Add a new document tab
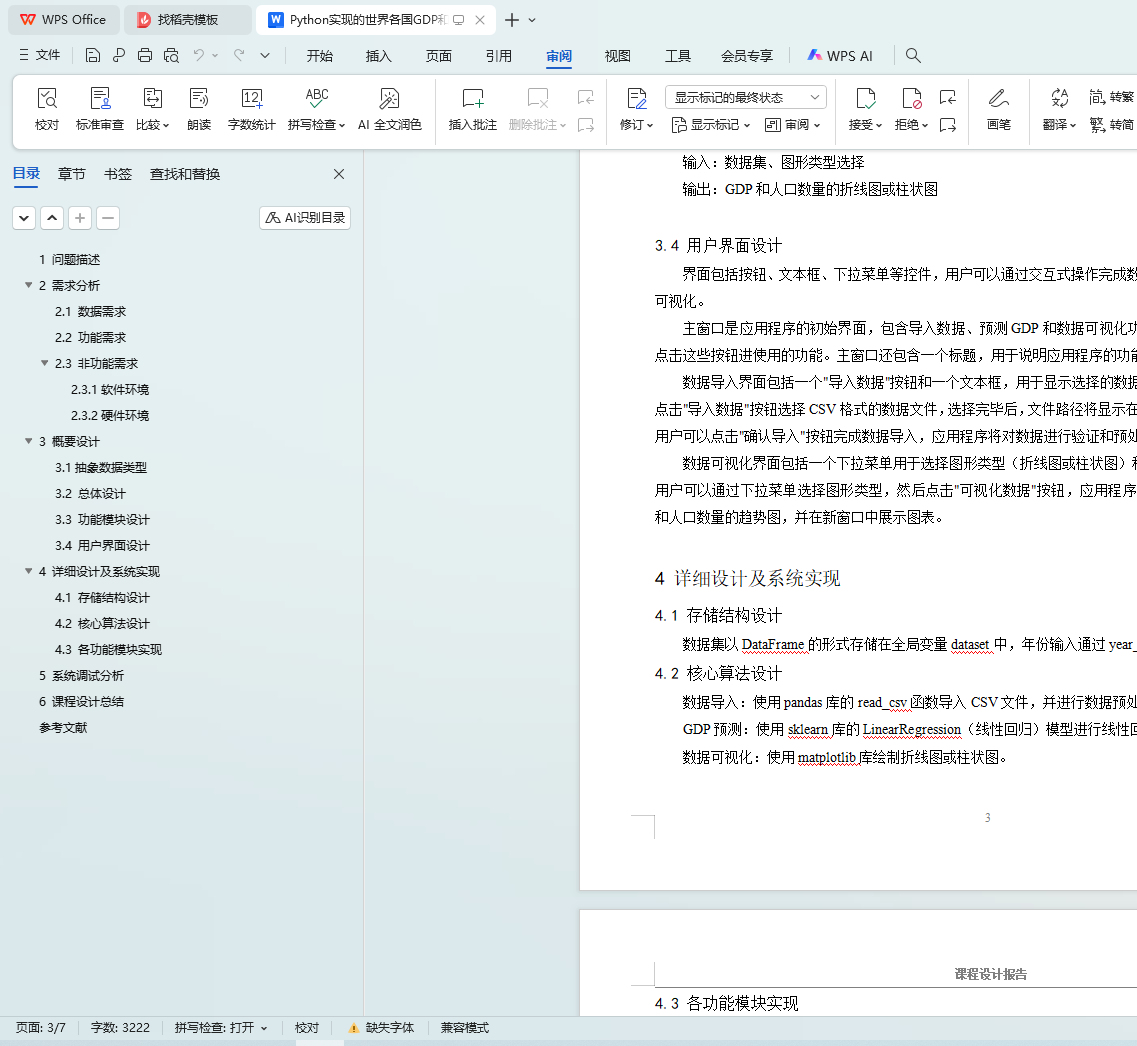This screenshot has height=1046, width=1137. click(512, 20)
